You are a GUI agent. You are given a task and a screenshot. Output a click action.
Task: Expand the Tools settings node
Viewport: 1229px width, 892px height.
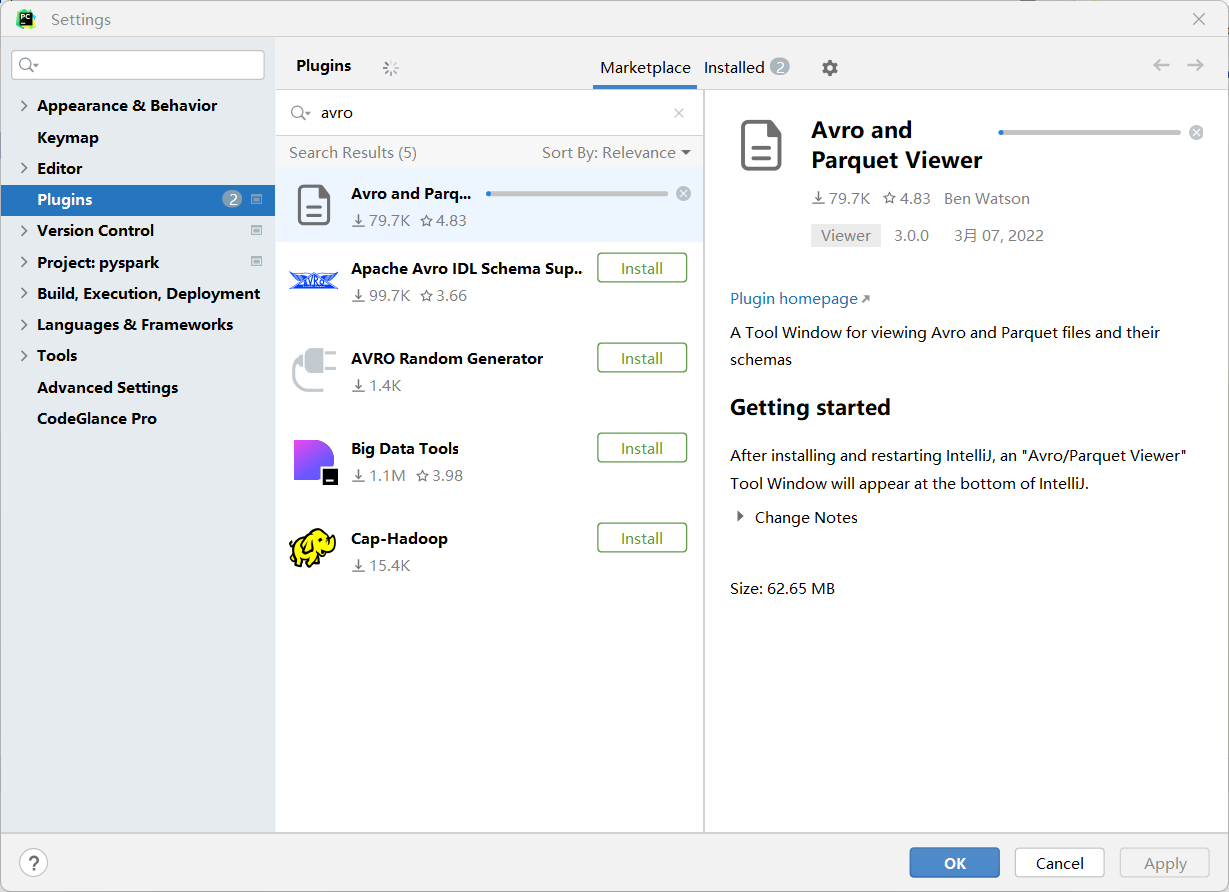coord(24,355)
